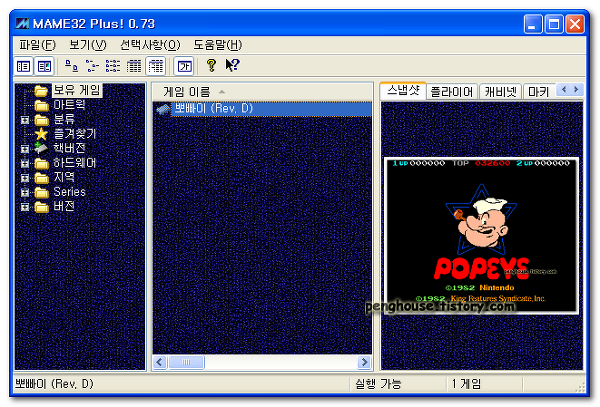Image resolution: width=600 pixels, height=407 pixels.
Task: Click the 핵버전 icon in the tree
Action: (x=41, y=148)
